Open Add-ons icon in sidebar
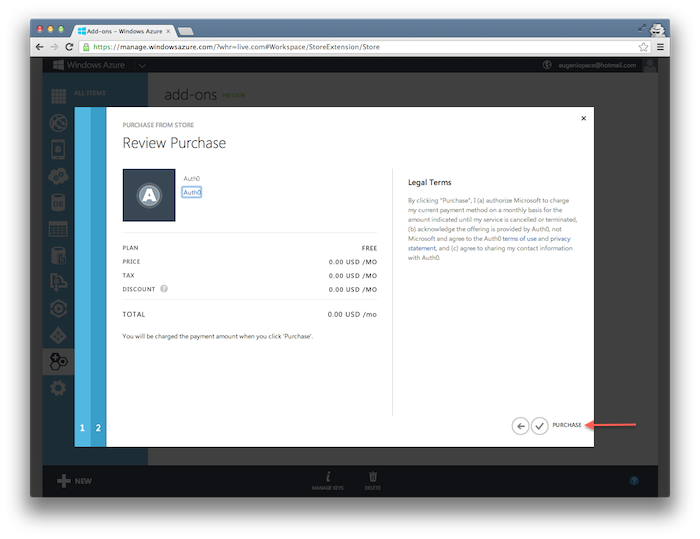Image resolution: width=700 pixels, height=539 pixels. tap(58, 362)
